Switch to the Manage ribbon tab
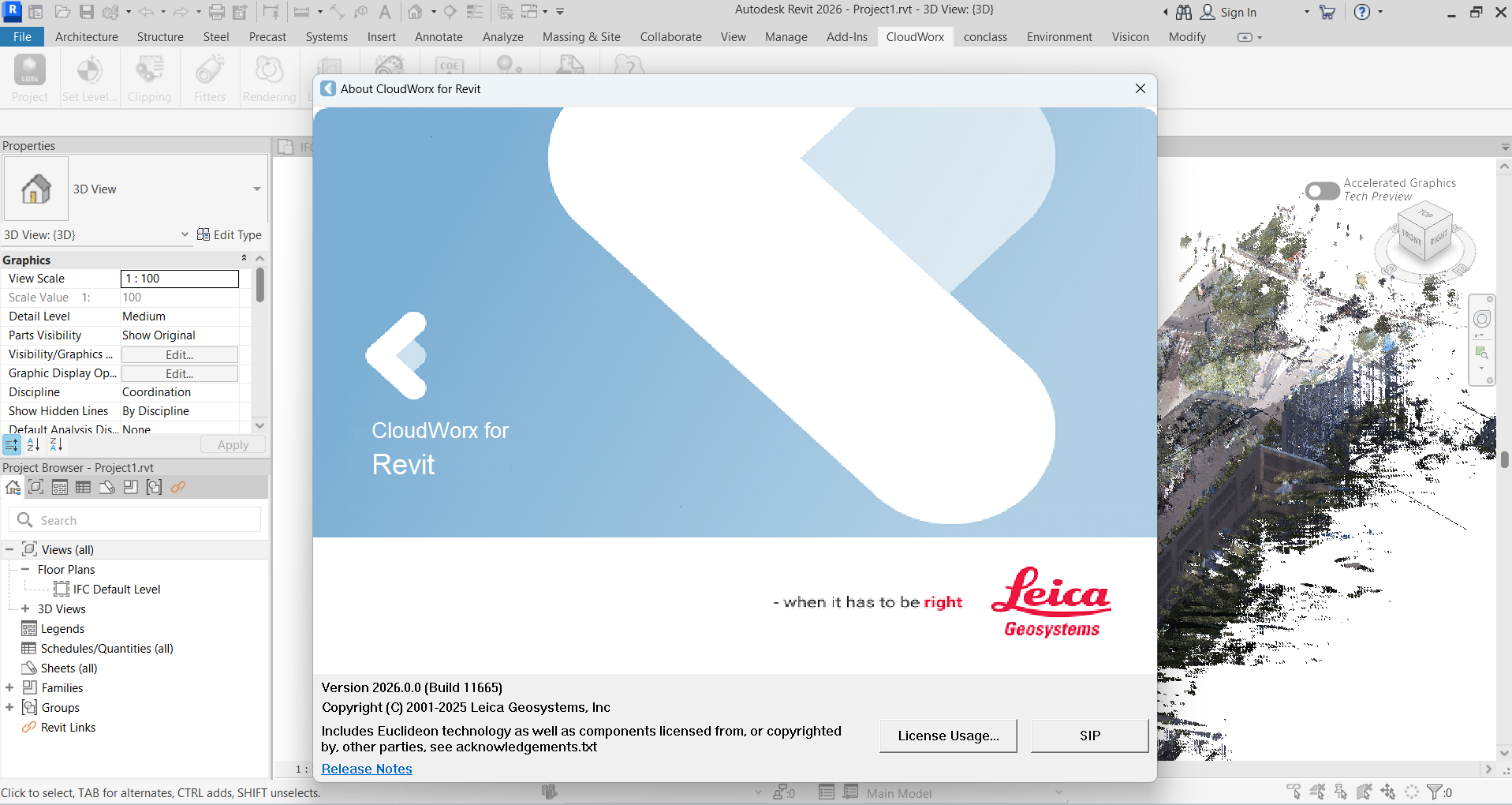 [786, 37]
